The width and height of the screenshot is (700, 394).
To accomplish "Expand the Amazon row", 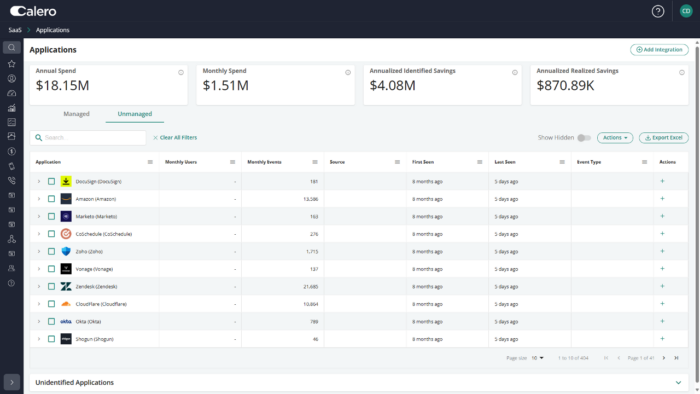I will click(x=39, y=199).
